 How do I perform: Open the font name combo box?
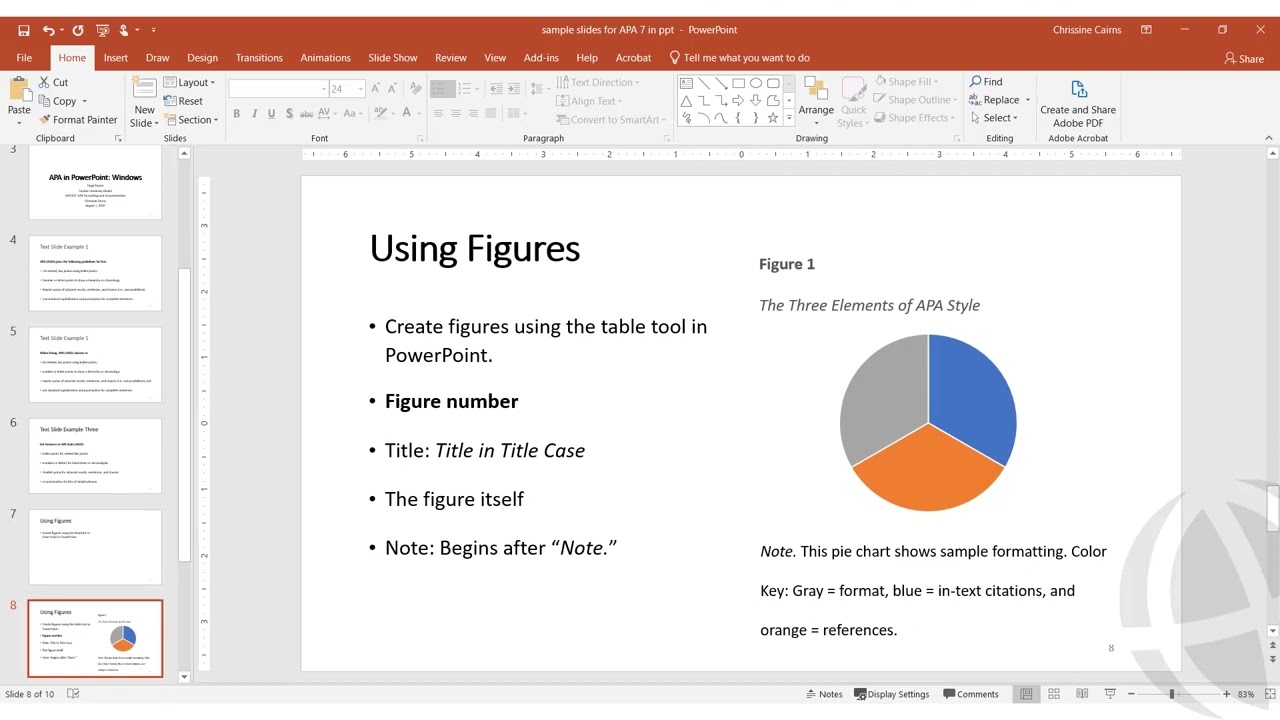[277, 89]
